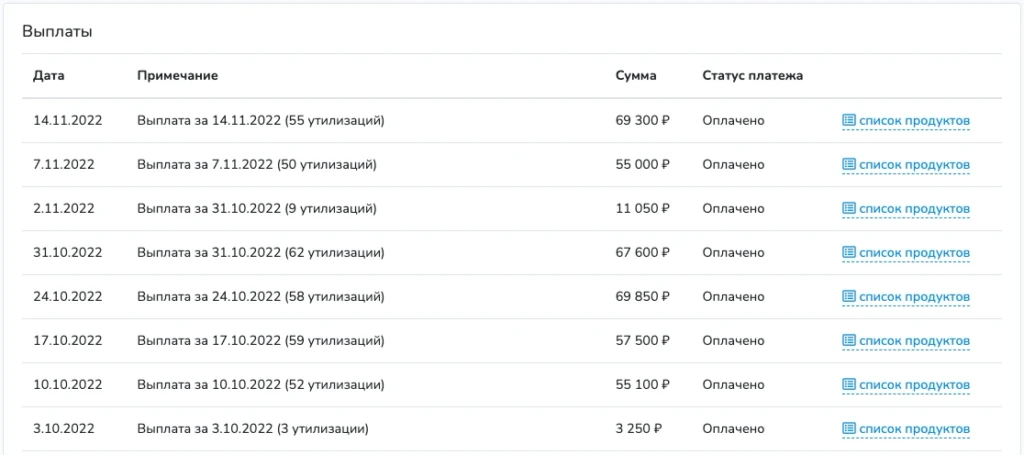Image resolution: width=1024 pixels, height=455 pixels.
Task: Click list icon in 14.11.2022 payout row
Action: coord(848,120)
